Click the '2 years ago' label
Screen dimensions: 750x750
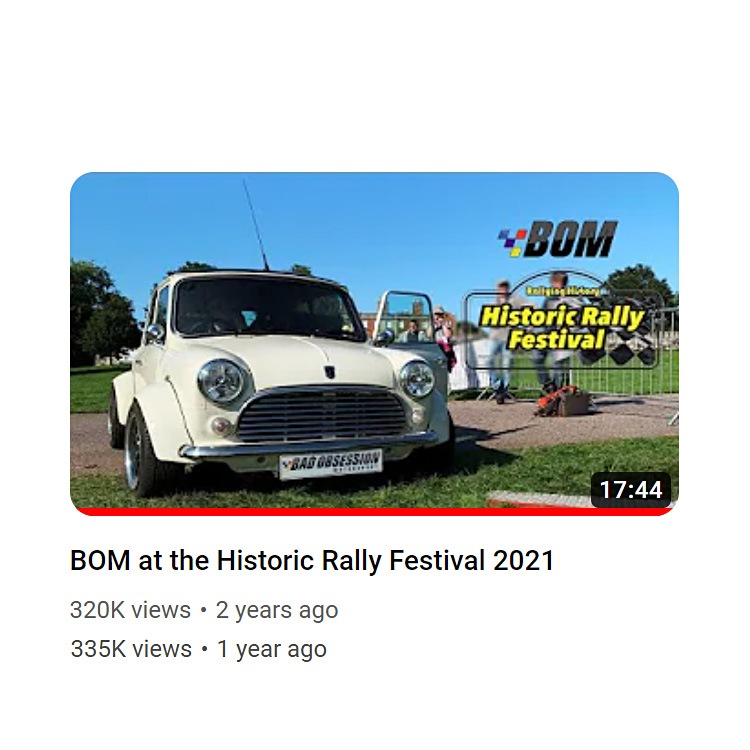[277, 611]
